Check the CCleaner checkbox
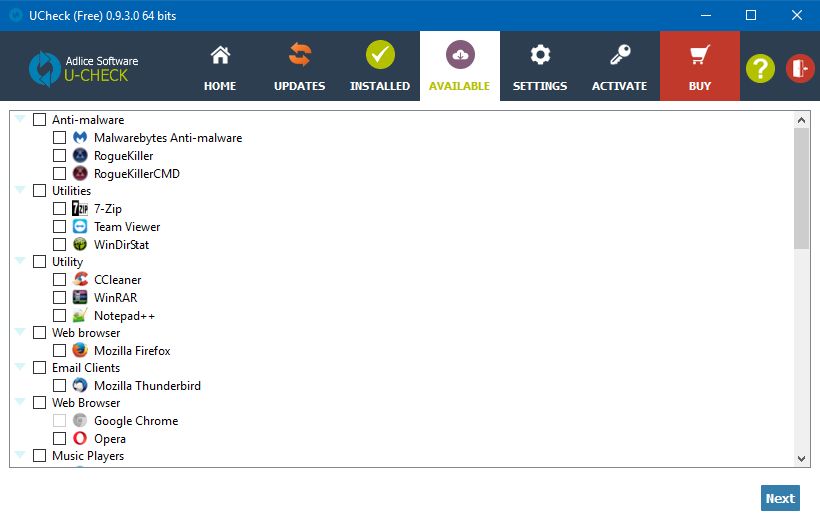Screen dimensions: 820x531 coord(60,279)
